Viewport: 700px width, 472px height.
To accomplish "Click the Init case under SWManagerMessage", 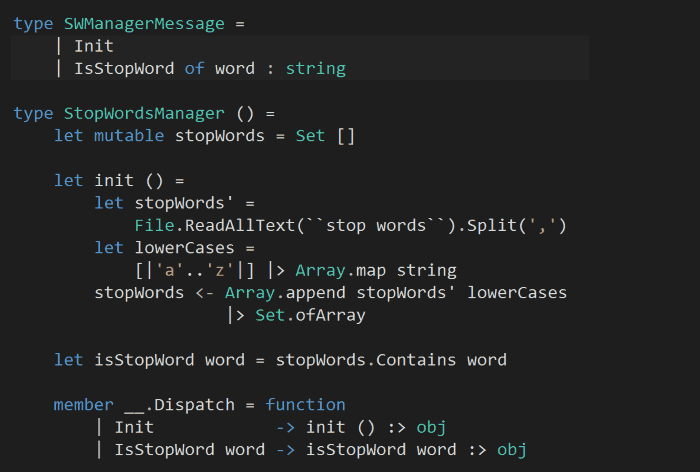I will (94, 46).
